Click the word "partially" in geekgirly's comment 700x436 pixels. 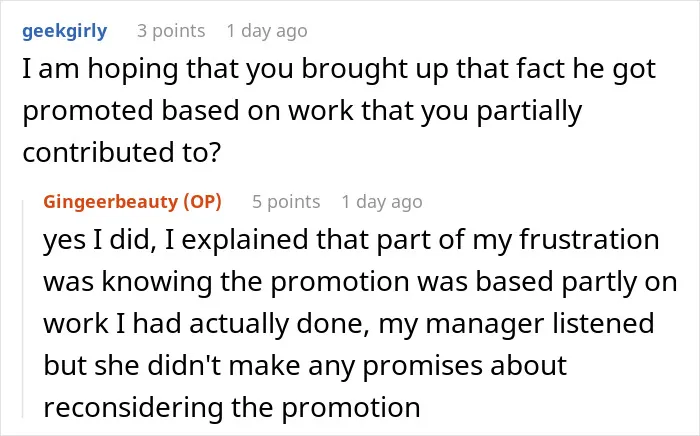pyautogui.click(x=529, y=112)
